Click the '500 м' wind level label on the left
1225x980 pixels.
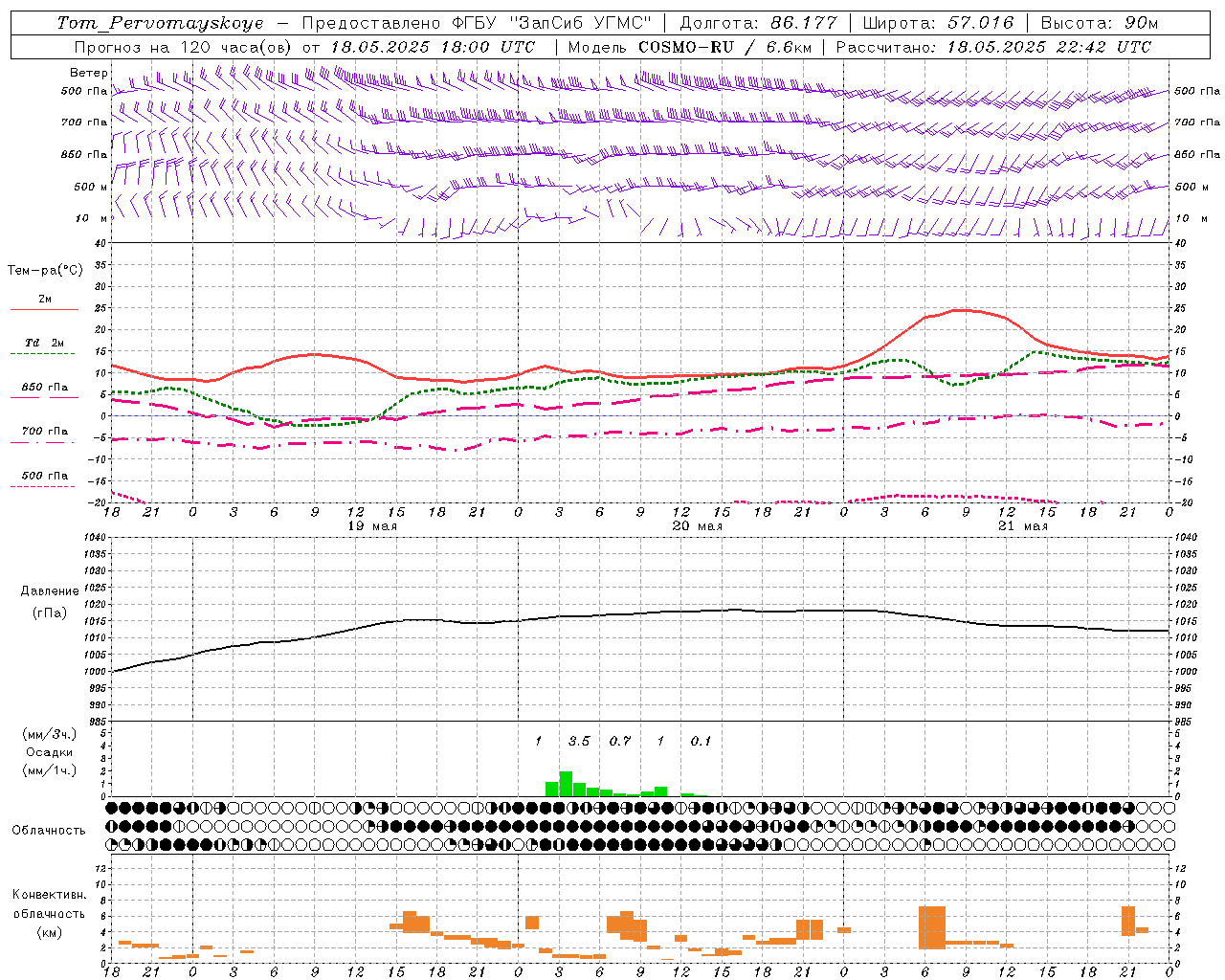[x=92, y=187]
